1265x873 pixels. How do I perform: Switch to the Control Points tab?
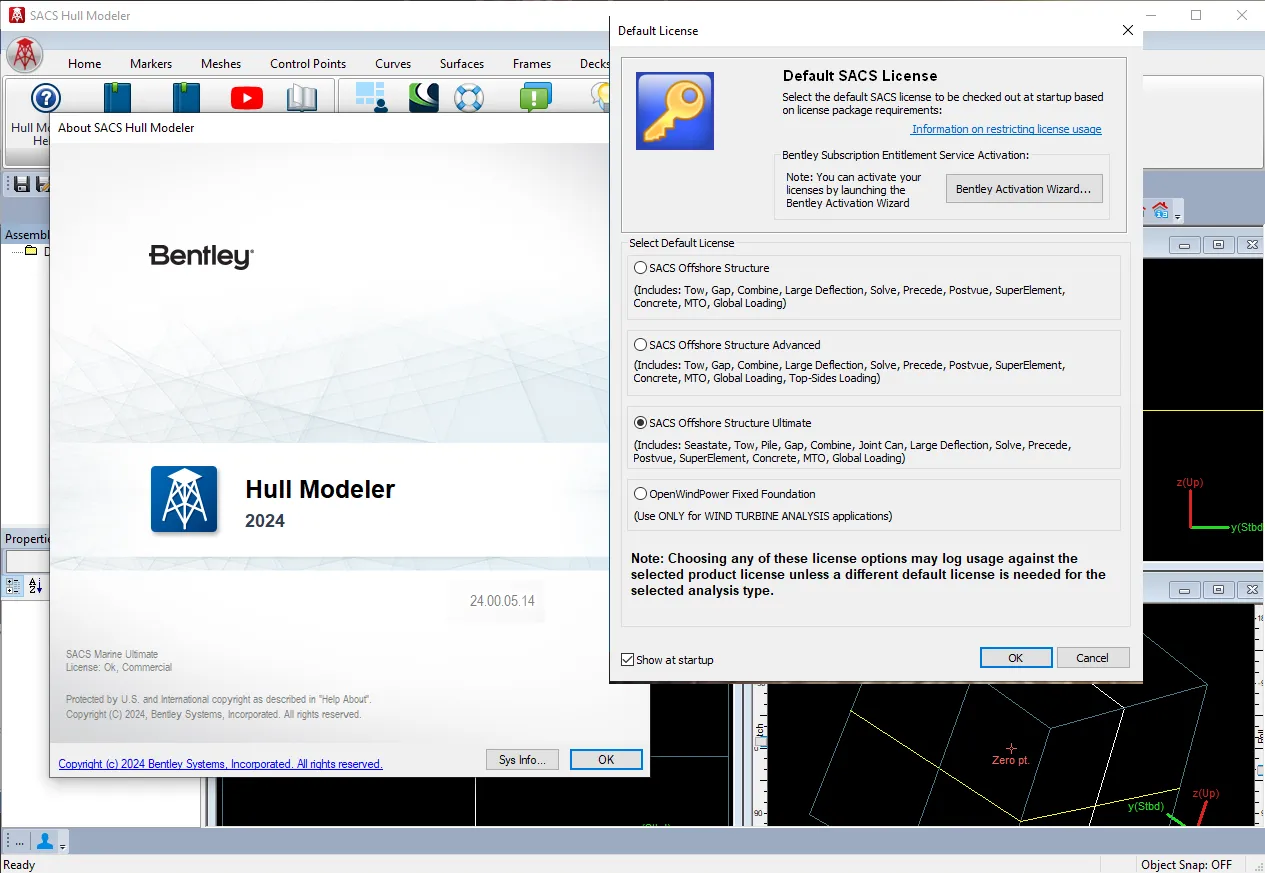point(308,64)
